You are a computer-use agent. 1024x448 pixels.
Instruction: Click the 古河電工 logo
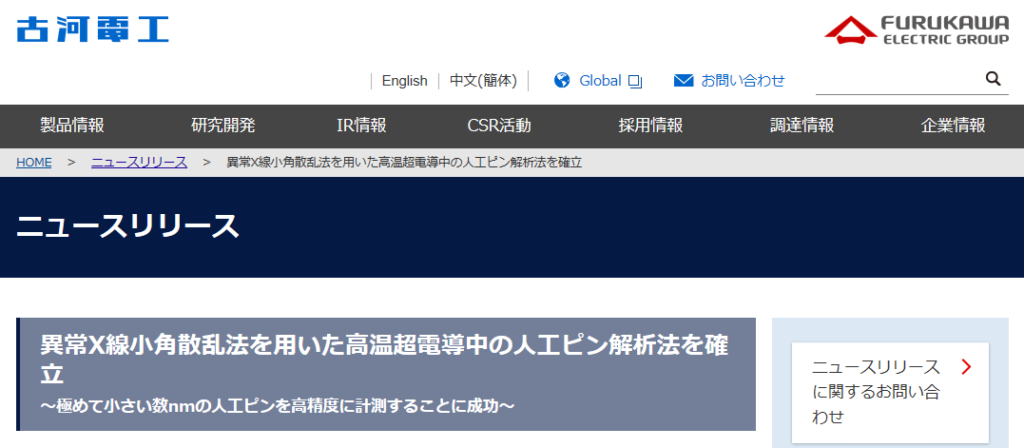pyautogui.click(x=93, y=29)
